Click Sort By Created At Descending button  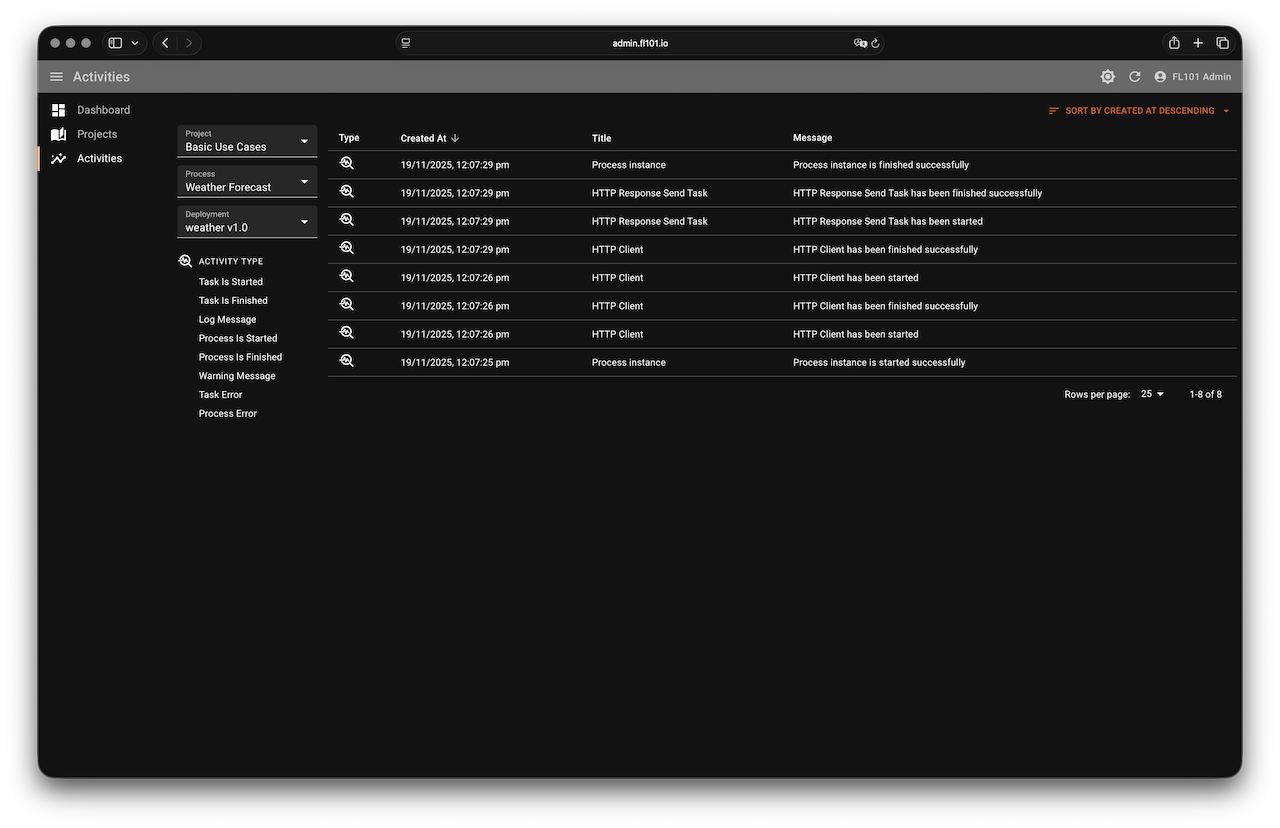(x=1139, y=111)
